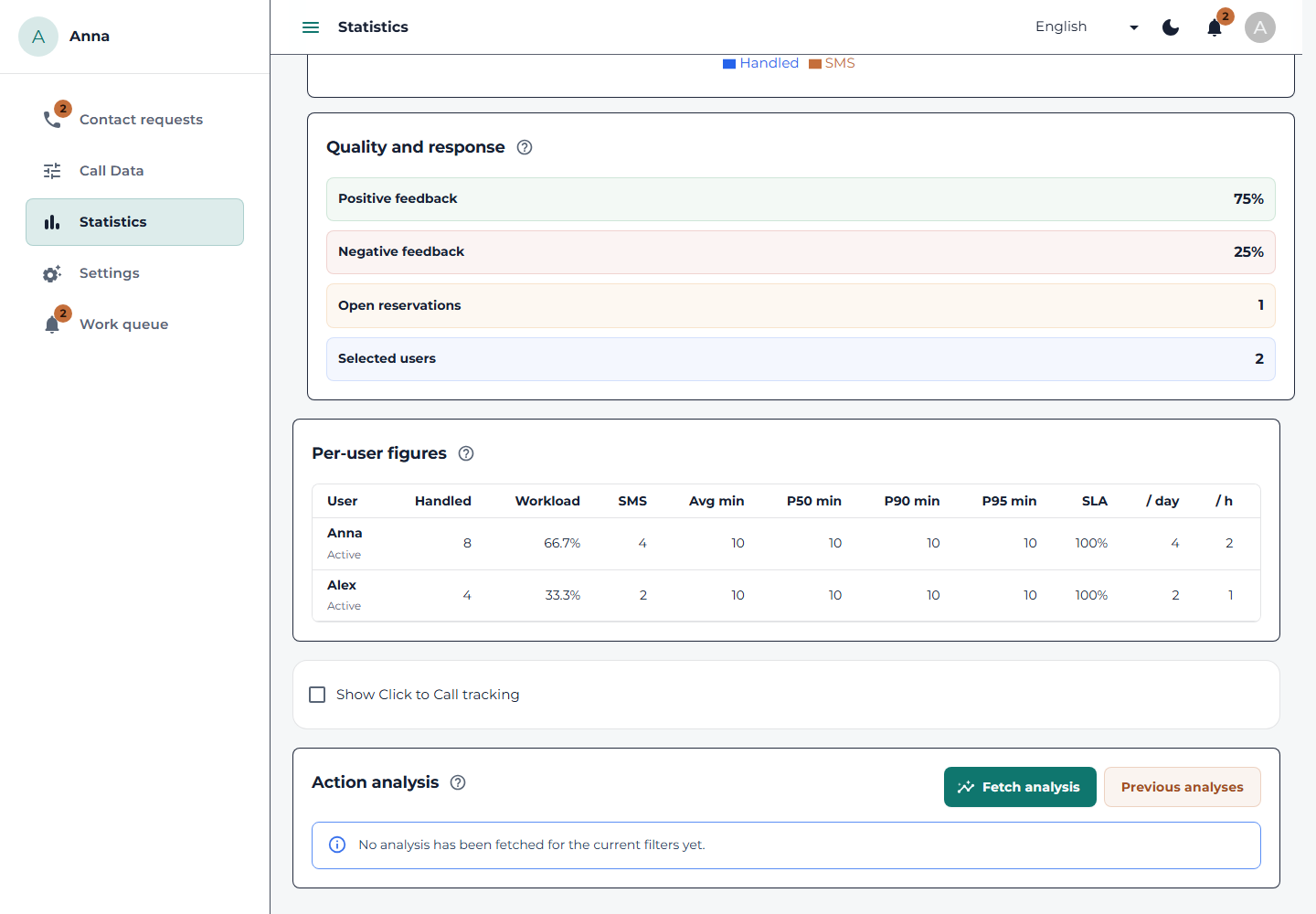The width and height of the screenshot is (1316, 914).
Task: Open the English language dropdown
Action: [x=1087, y=27]
